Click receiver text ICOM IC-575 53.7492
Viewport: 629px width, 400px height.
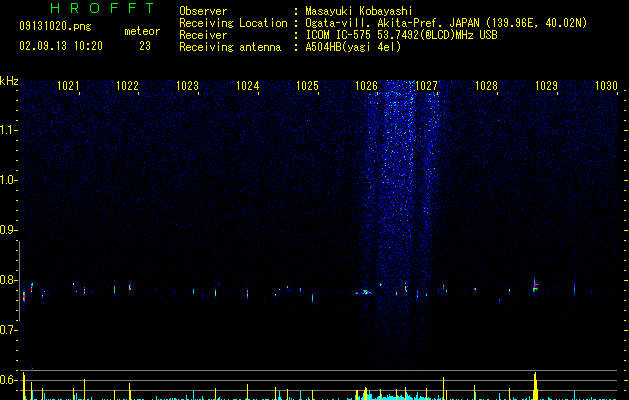tap(401, 35)
